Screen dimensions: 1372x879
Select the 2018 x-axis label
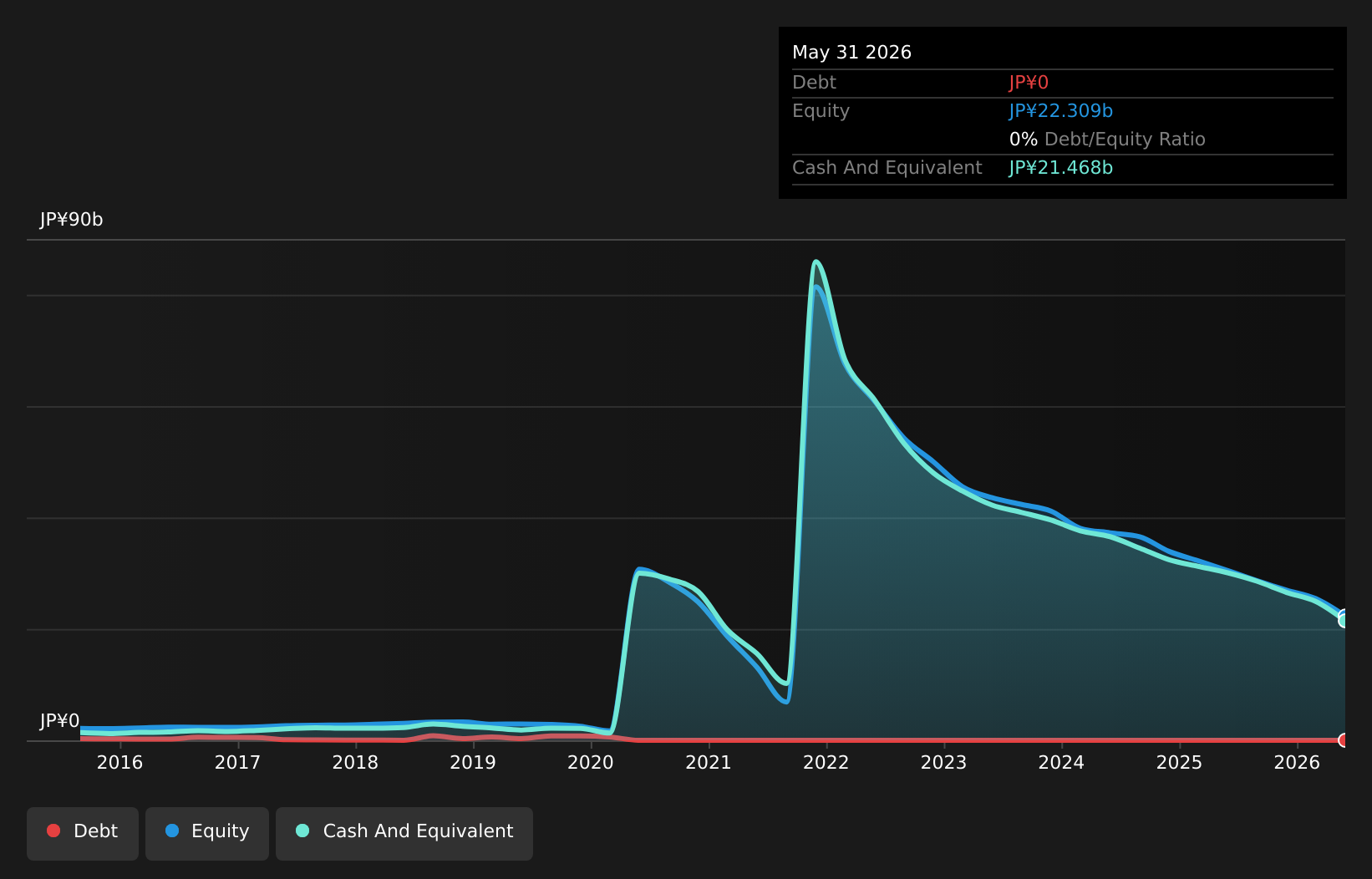point(355,763)
